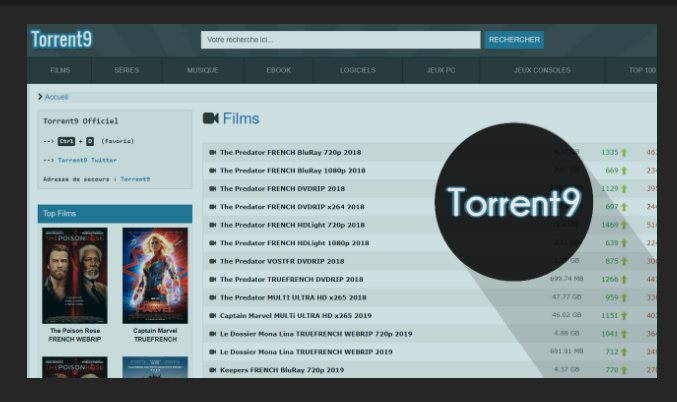Click seeder arrow next to 1151
The image size is (677, 402).
point(624,316)
